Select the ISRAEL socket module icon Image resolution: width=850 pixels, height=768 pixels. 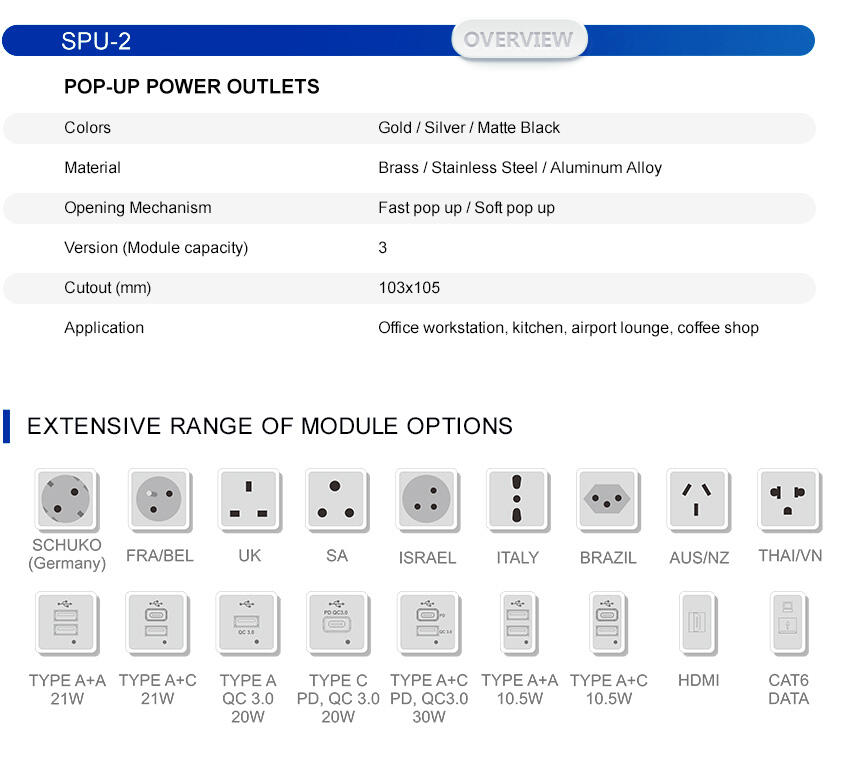pyautogui.click(x=427, y=499)
